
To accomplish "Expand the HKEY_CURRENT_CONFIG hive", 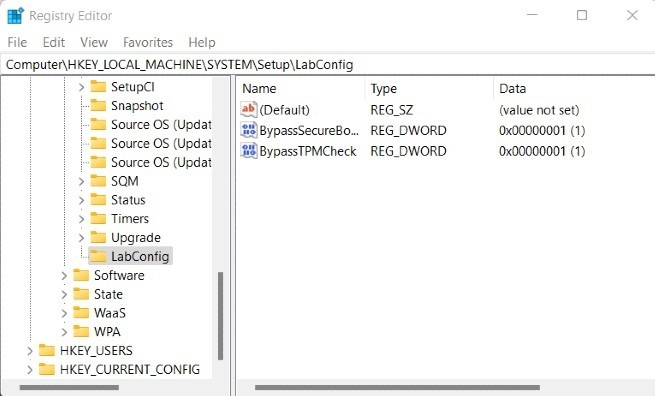I will coord(30,370).
